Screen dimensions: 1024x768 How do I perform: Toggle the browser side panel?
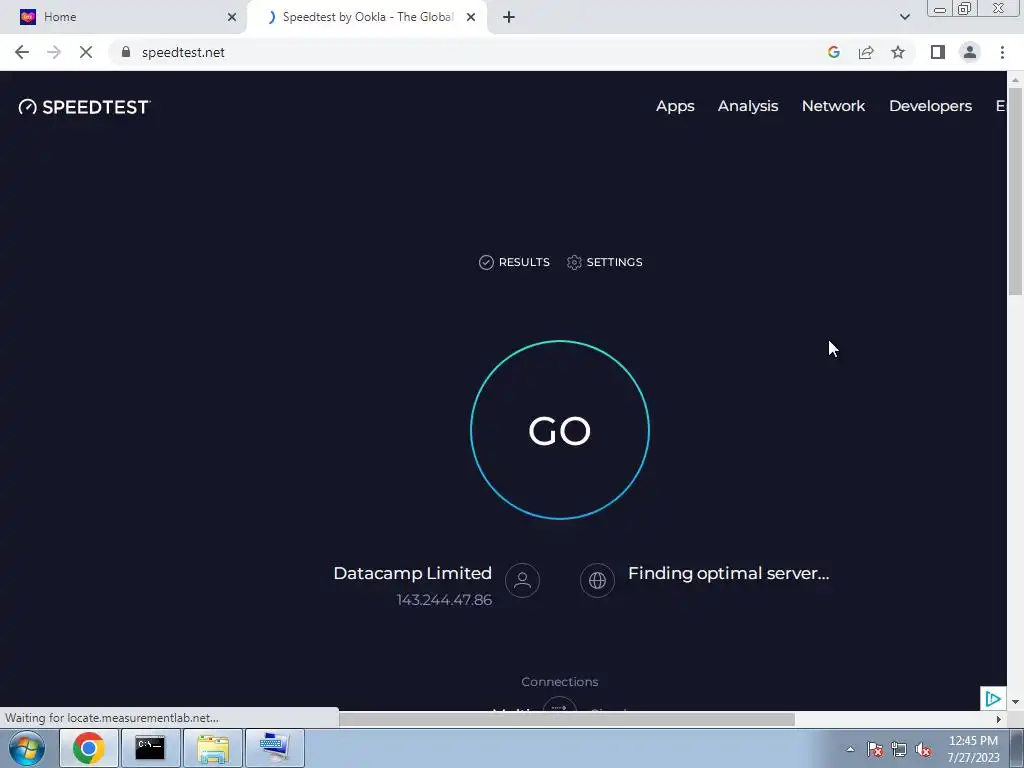tap(938, 52)
